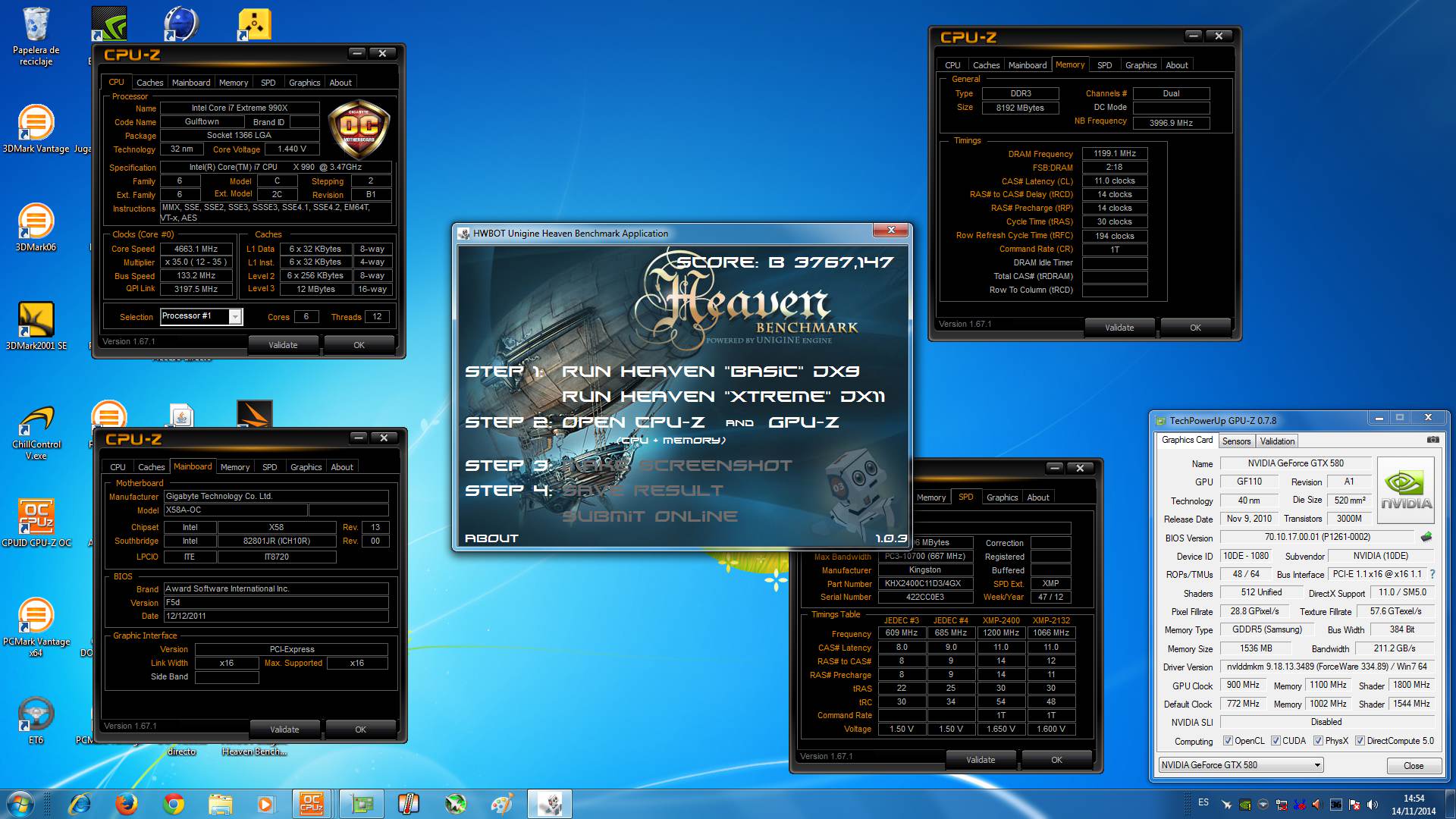Open ChillControl V.exe desktop shortcut

(36, 432)
